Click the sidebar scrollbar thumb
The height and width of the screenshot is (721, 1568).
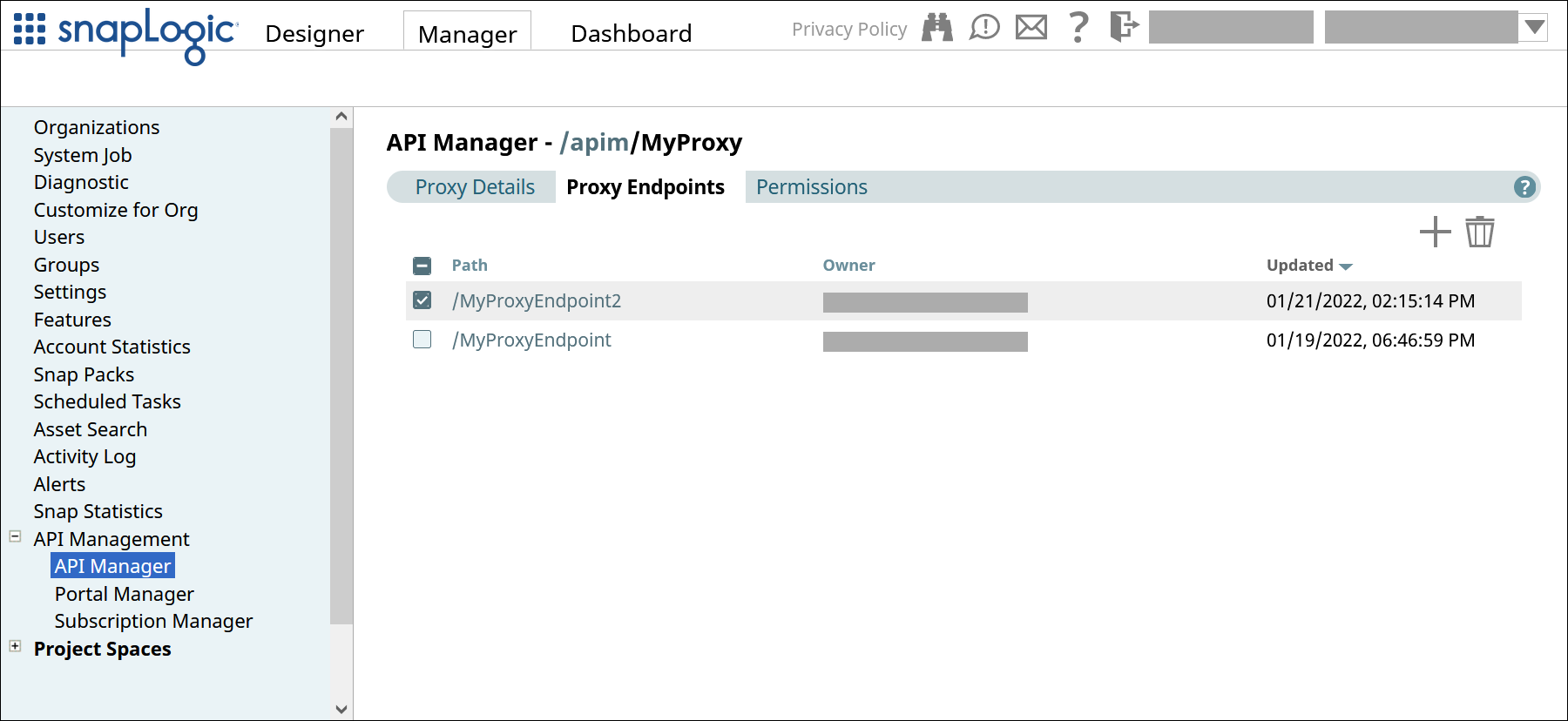coord(341,375)
